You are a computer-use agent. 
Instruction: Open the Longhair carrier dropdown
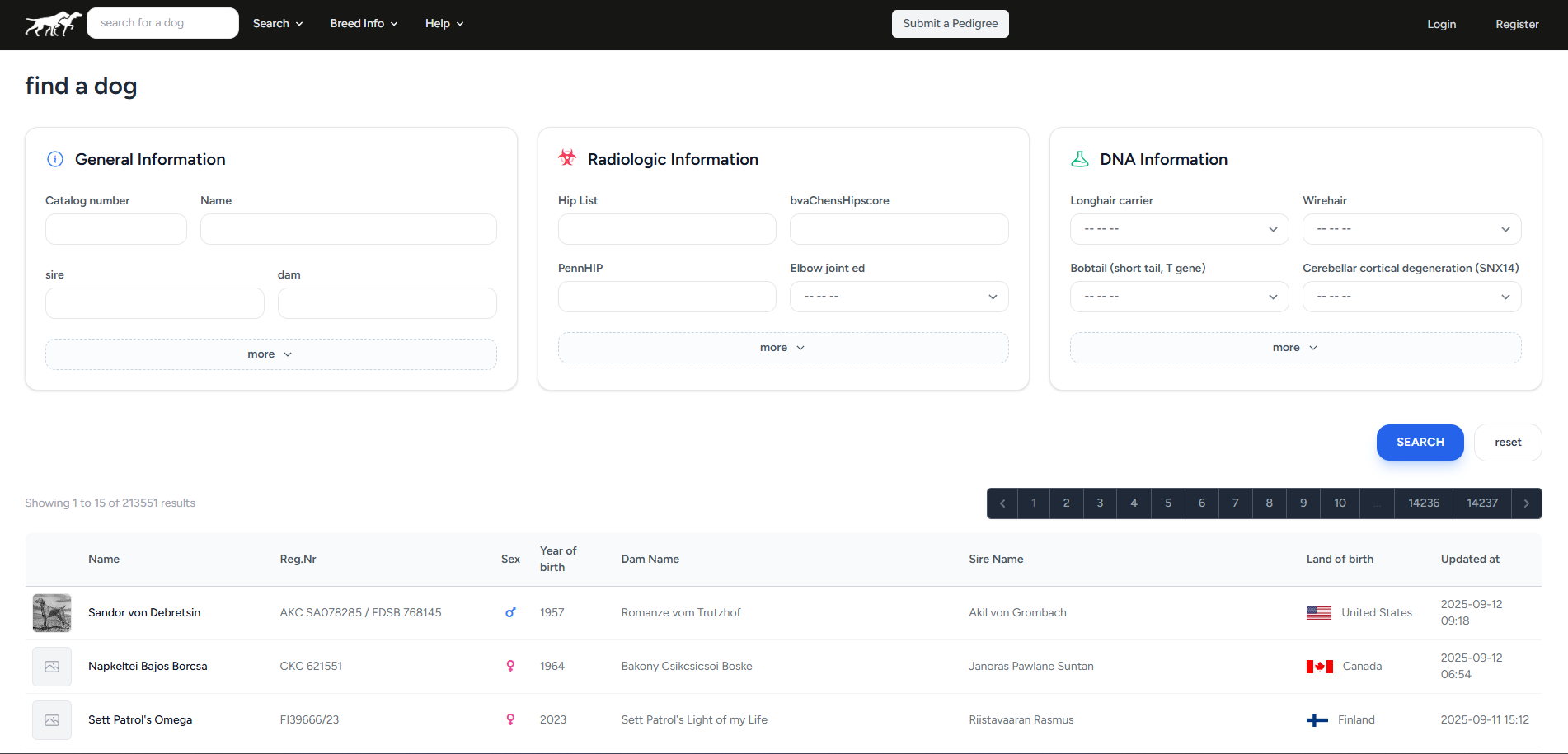tap(1179, 229)
